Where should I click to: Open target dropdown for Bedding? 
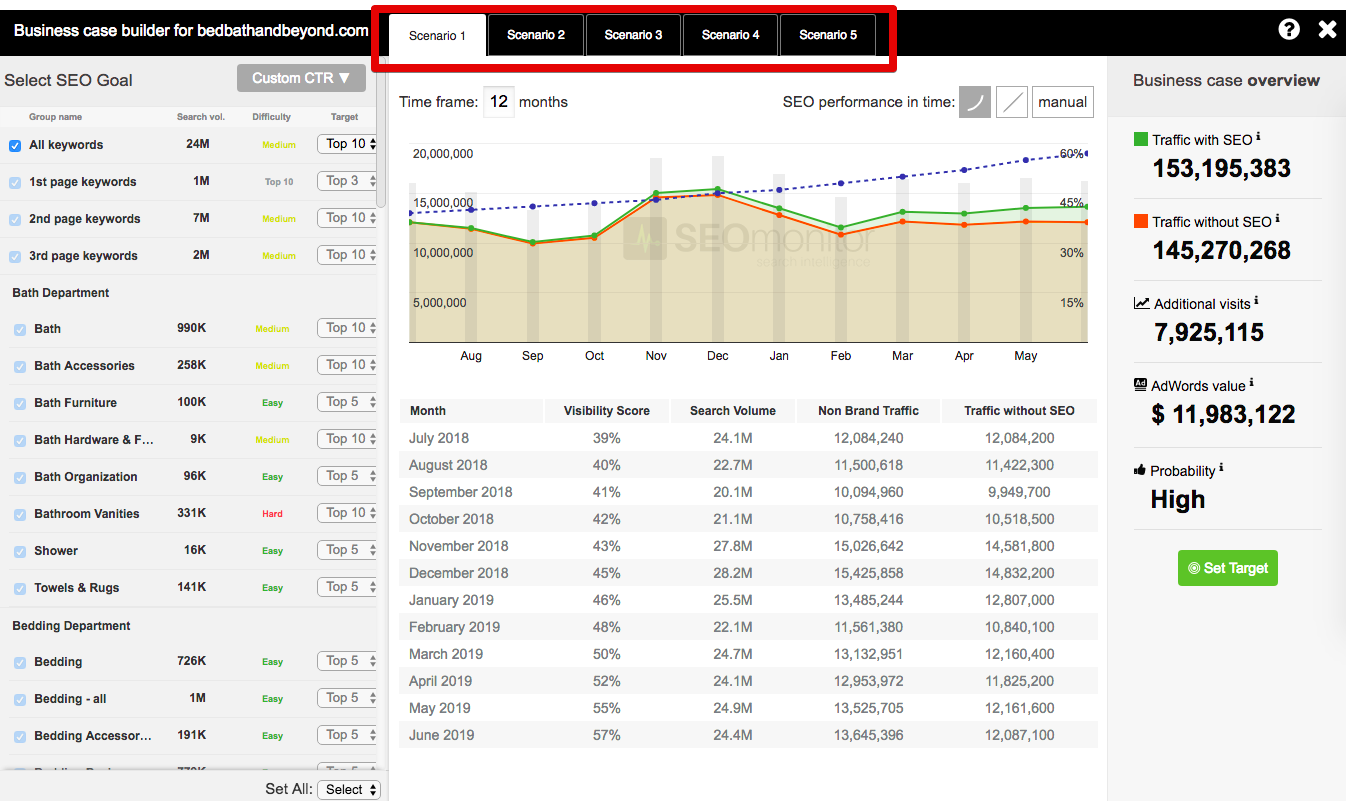click(347, 661)
